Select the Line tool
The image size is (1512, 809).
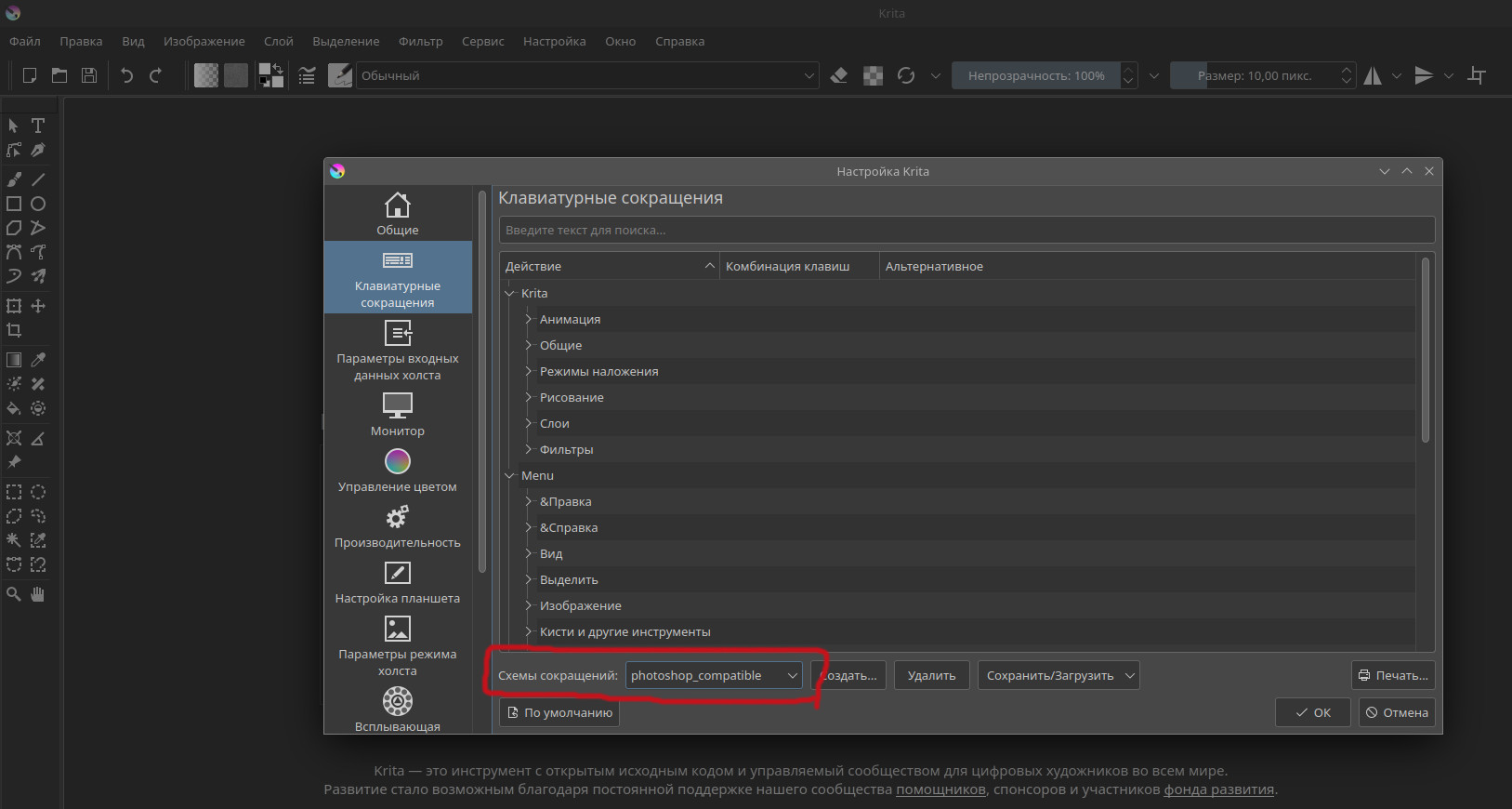(x=38, y=179)
